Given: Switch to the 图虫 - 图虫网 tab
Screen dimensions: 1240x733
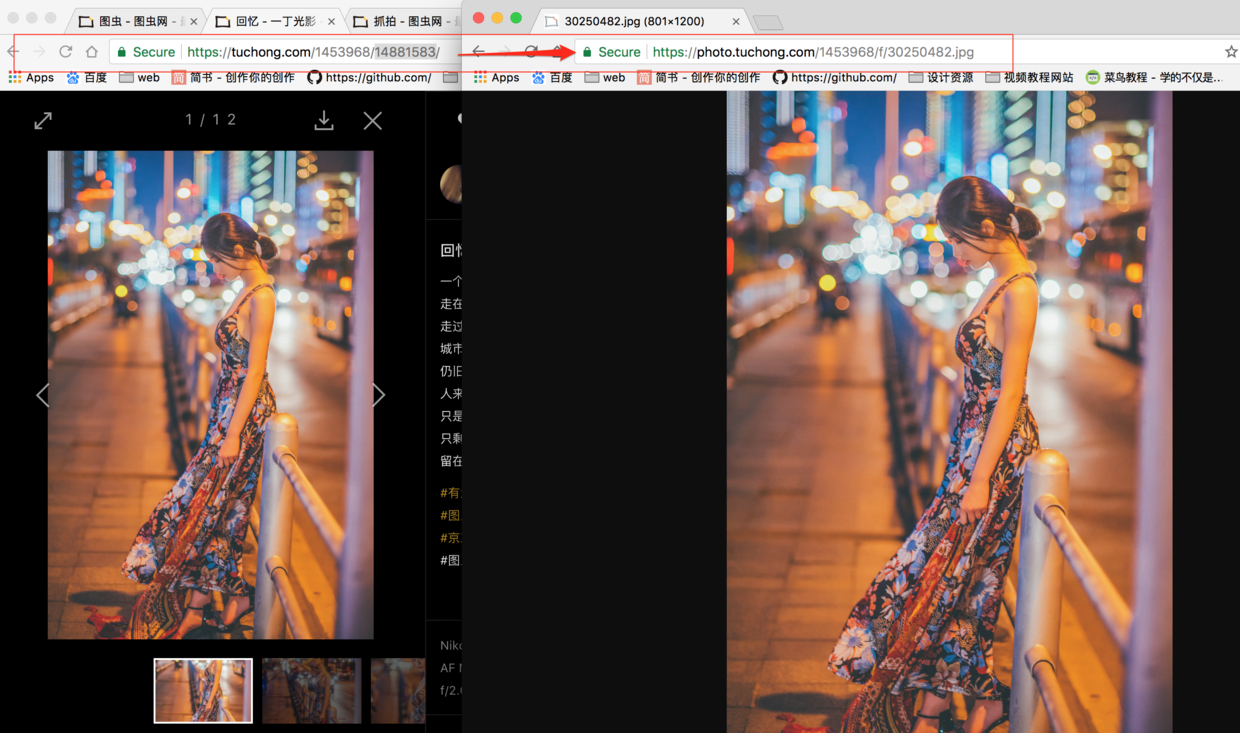Looking at the screenshot, I should click(137, 21).
